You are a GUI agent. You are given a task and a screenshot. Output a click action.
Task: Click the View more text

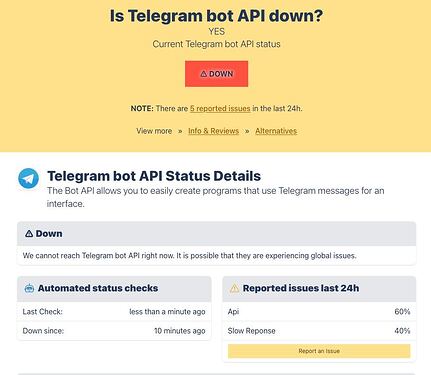coord(154,131)
